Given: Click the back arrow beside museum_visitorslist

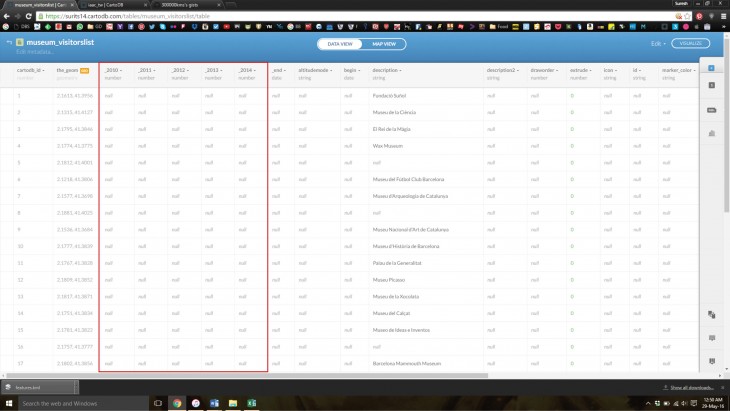Looking at the screenshot, I should pos(9,42).
